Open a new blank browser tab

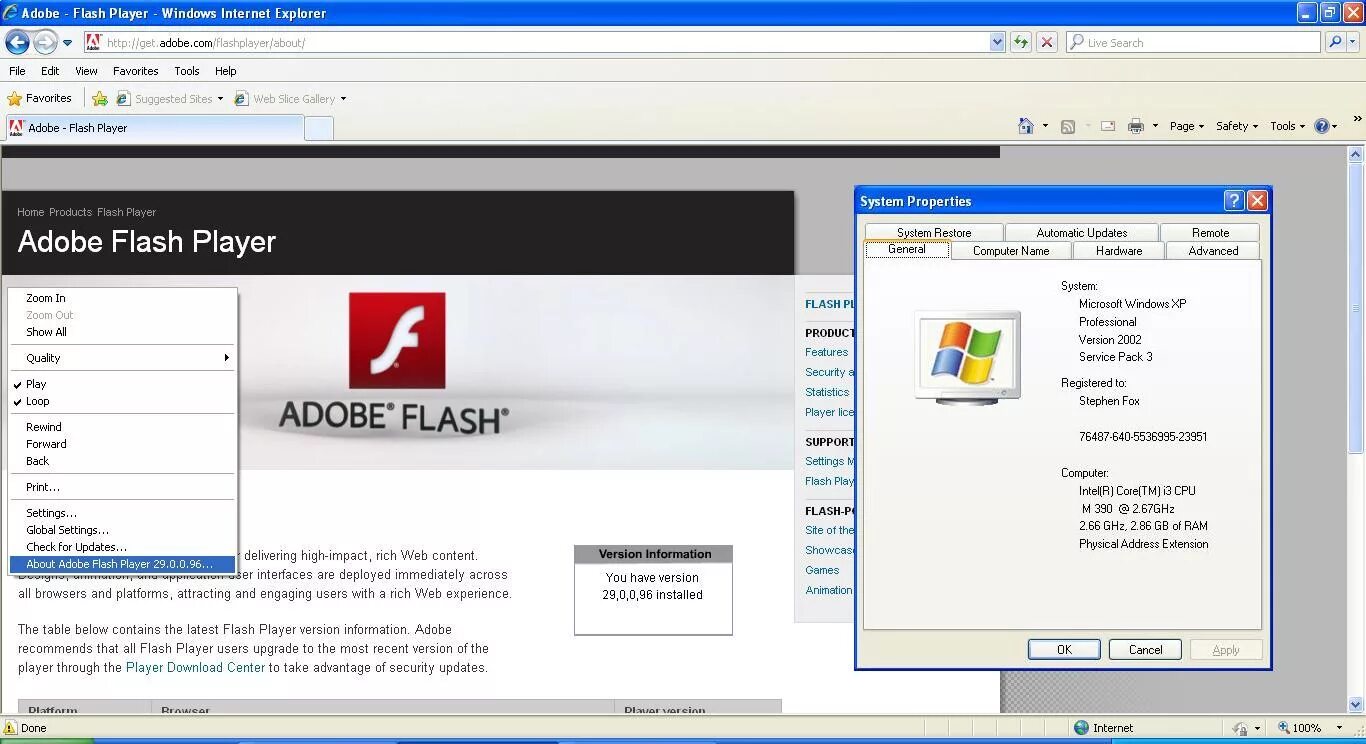pos(318,128)
